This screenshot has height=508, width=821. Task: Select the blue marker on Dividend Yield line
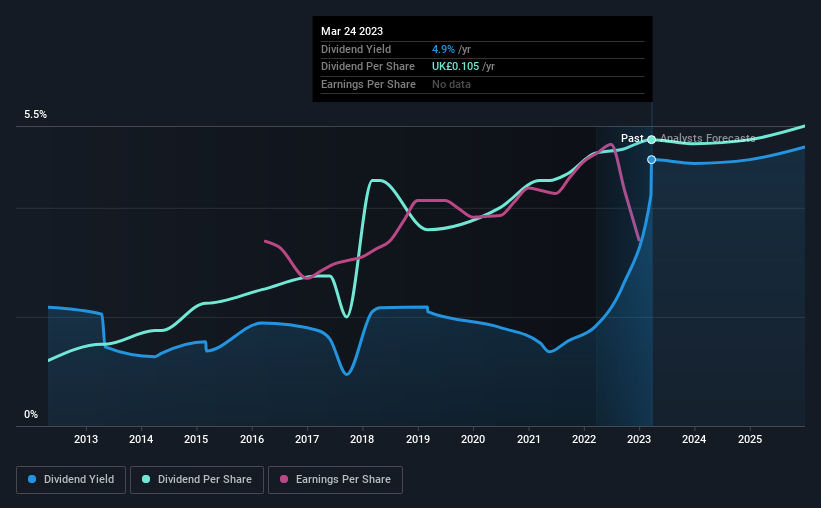tap(651, 160)
